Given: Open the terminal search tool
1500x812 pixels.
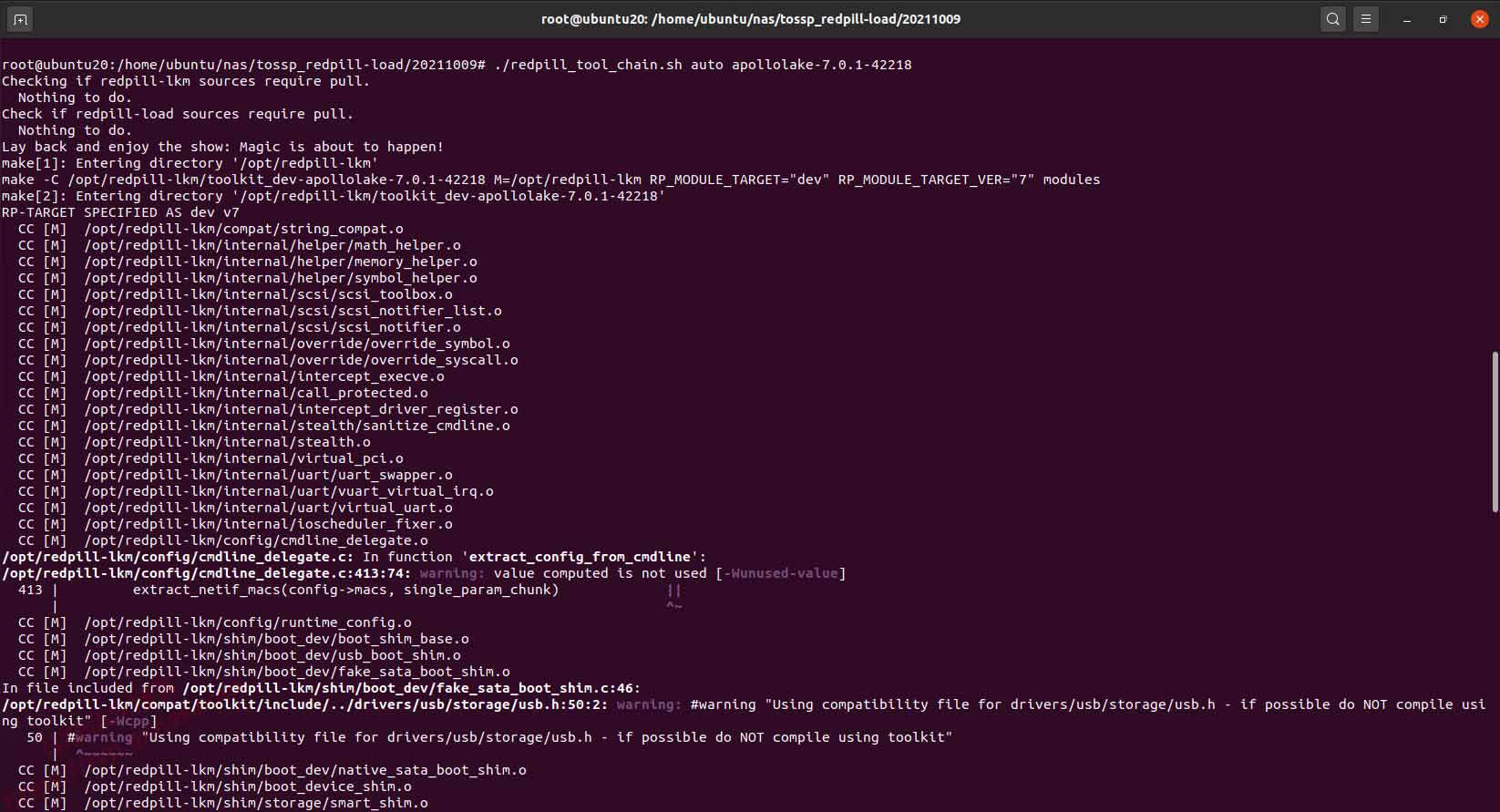Looking at the screenshot, I should 1332,19.
